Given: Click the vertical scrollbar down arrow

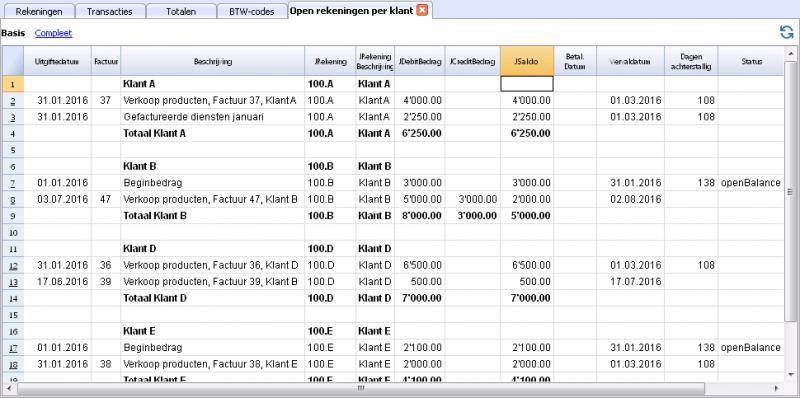Looking at the screenshot, I should (791, 375).
